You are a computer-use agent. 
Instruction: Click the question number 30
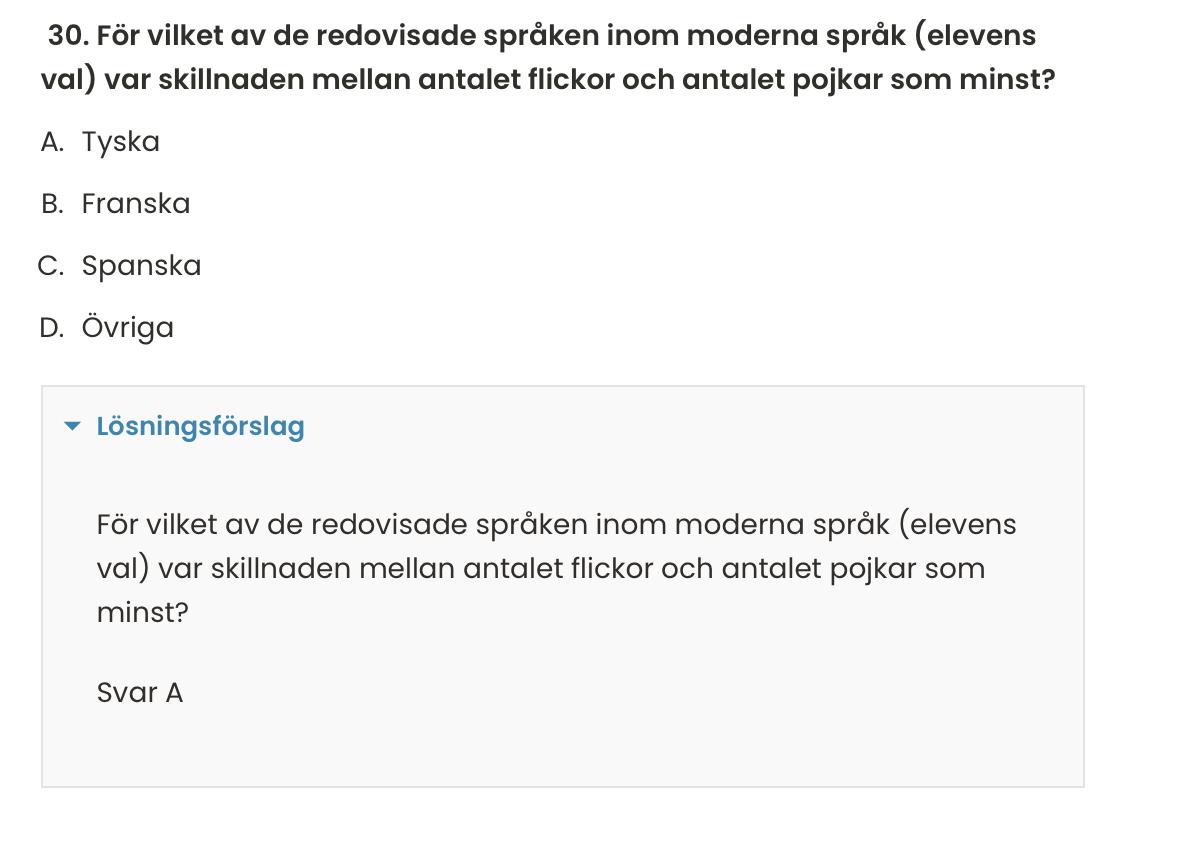pyautogui.click(x=68, y=36)
